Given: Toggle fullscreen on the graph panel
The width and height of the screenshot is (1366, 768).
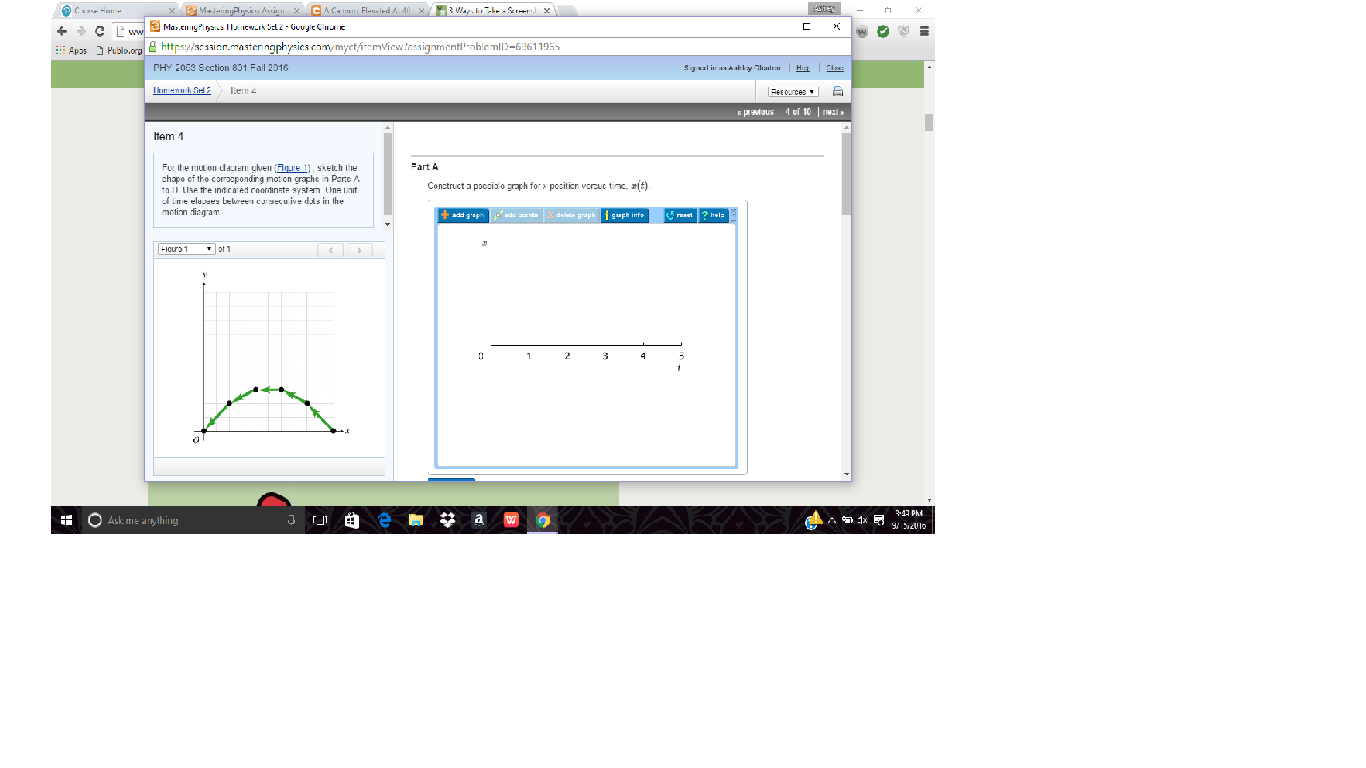Looking at the screenshot, I should (x=732, y=213).
